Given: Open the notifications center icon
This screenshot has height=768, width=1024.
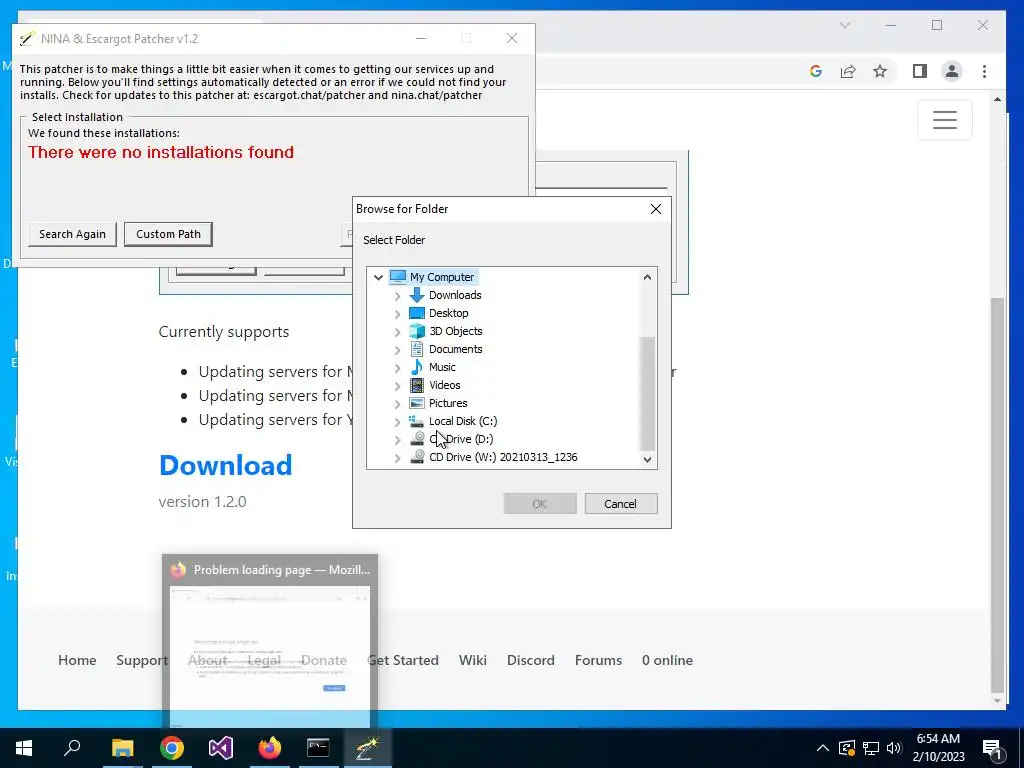Looking at the screenshot, I should (x=993, y=748).
